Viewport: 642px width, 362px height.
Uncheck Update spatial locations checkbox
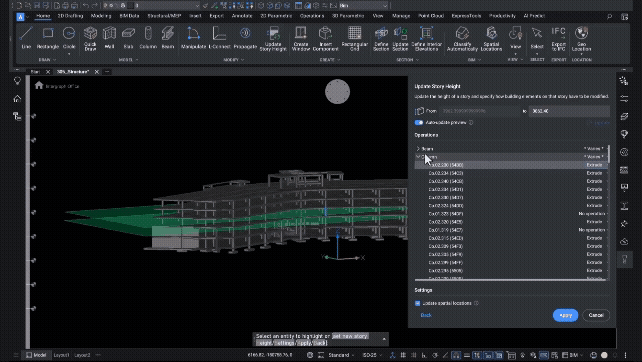click(418, 303)
